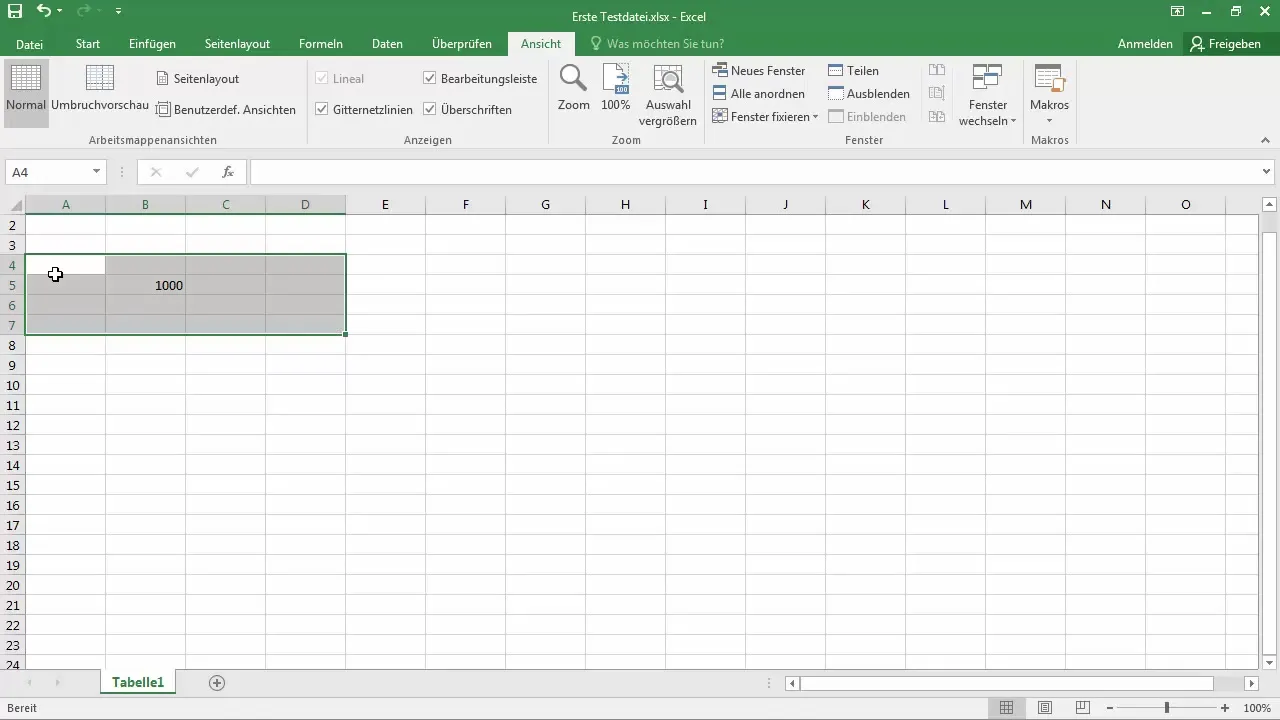This screenshot has height=720, width=1280.
Task: Click the horizontal scrollbar thumb
Action: (1007, 683)
